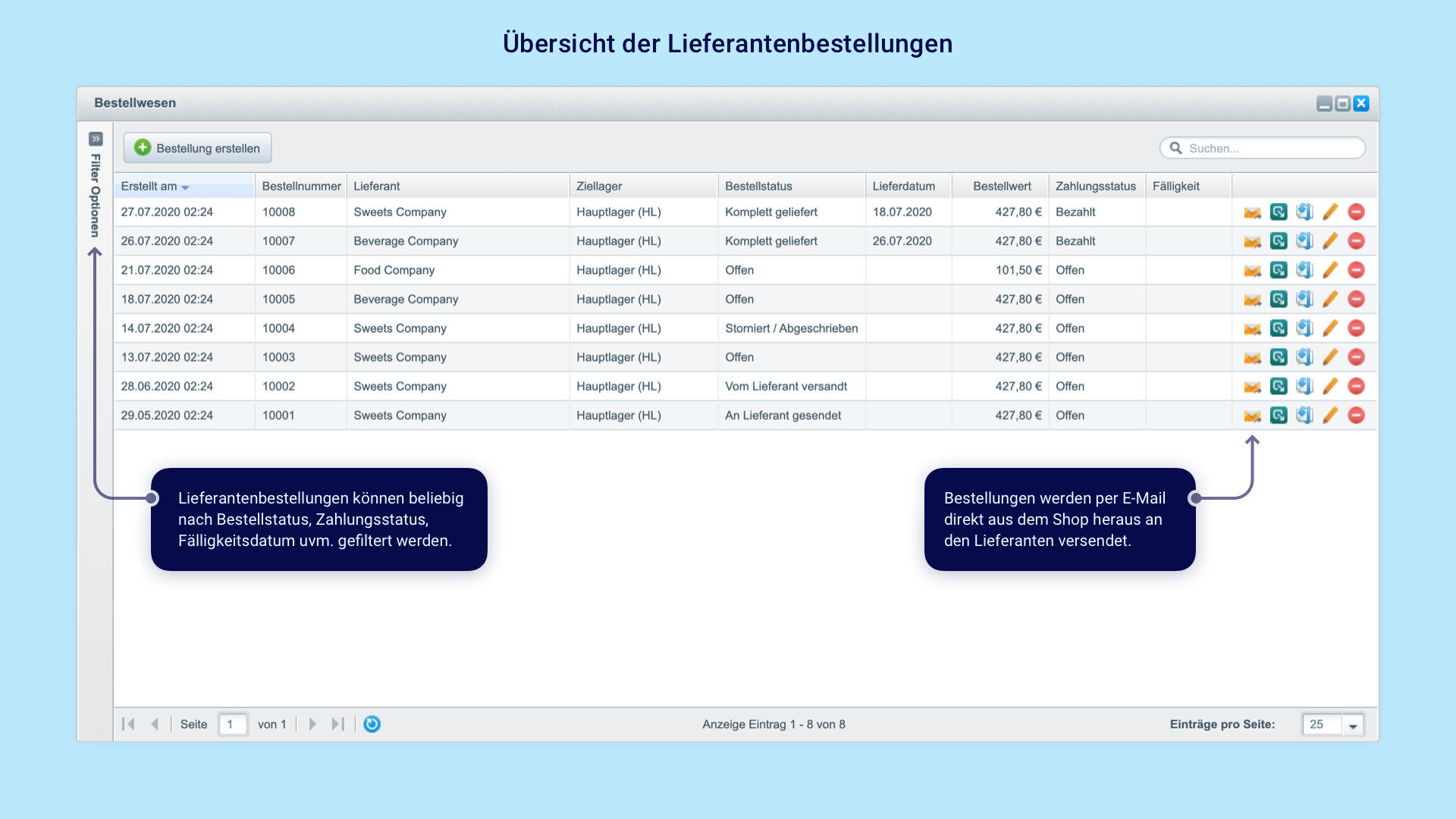Select order number 10004 cell

click(x=301, y=328)
